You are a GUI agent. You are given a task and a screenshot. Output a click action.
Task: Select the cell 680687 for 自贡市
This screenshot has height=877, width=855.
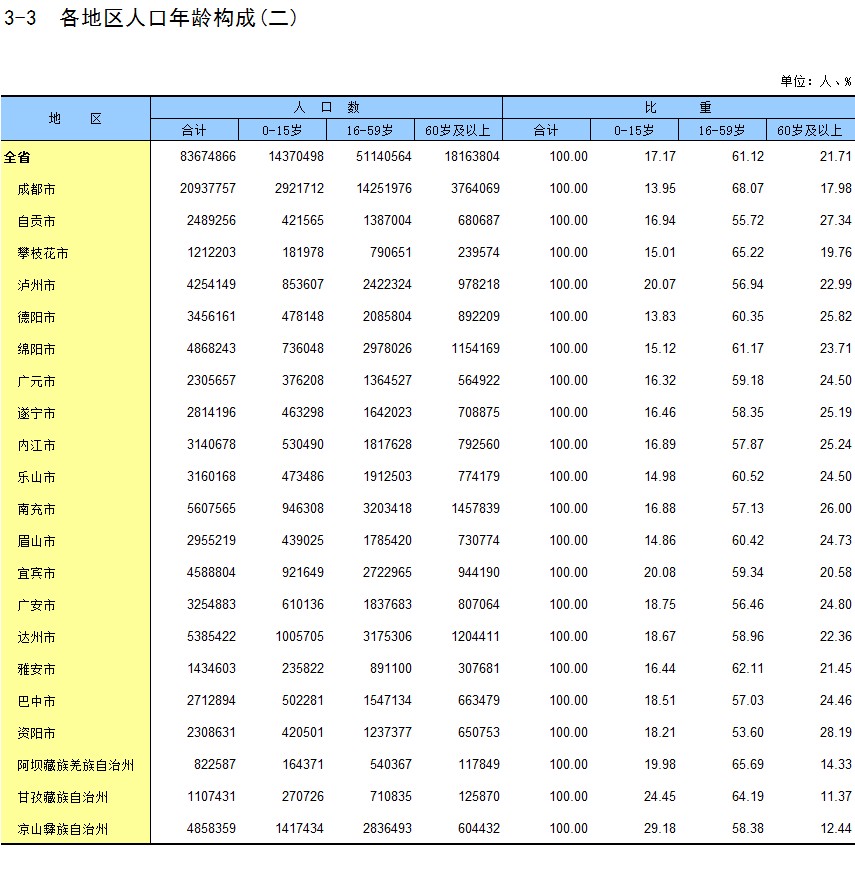(x=479, y=220)
